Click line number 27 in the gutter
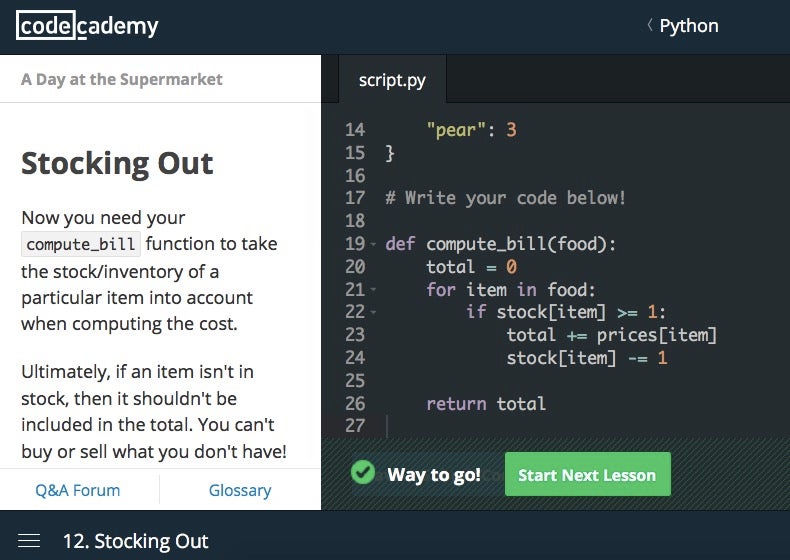Screen dimensions: 790x560 tap(354, 426)
